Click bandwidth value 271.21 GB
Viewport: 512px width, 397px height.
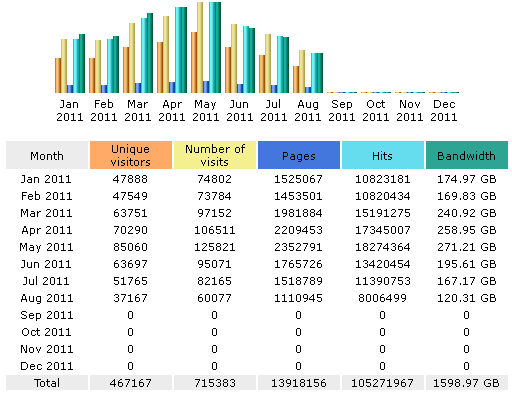(467, 247)
